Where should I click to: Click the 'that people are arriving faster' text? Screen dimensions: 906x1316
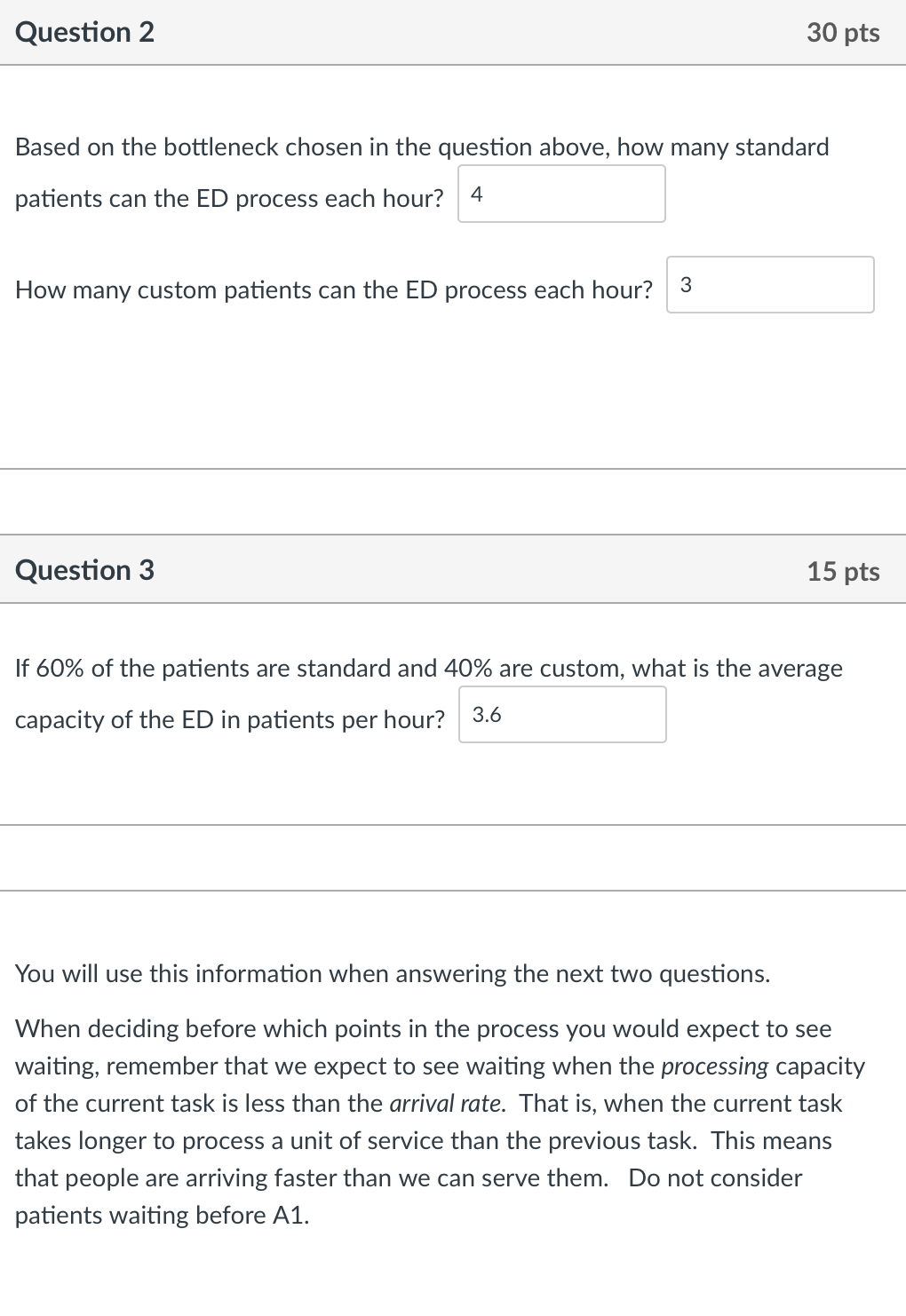[x=311, y=1177]
